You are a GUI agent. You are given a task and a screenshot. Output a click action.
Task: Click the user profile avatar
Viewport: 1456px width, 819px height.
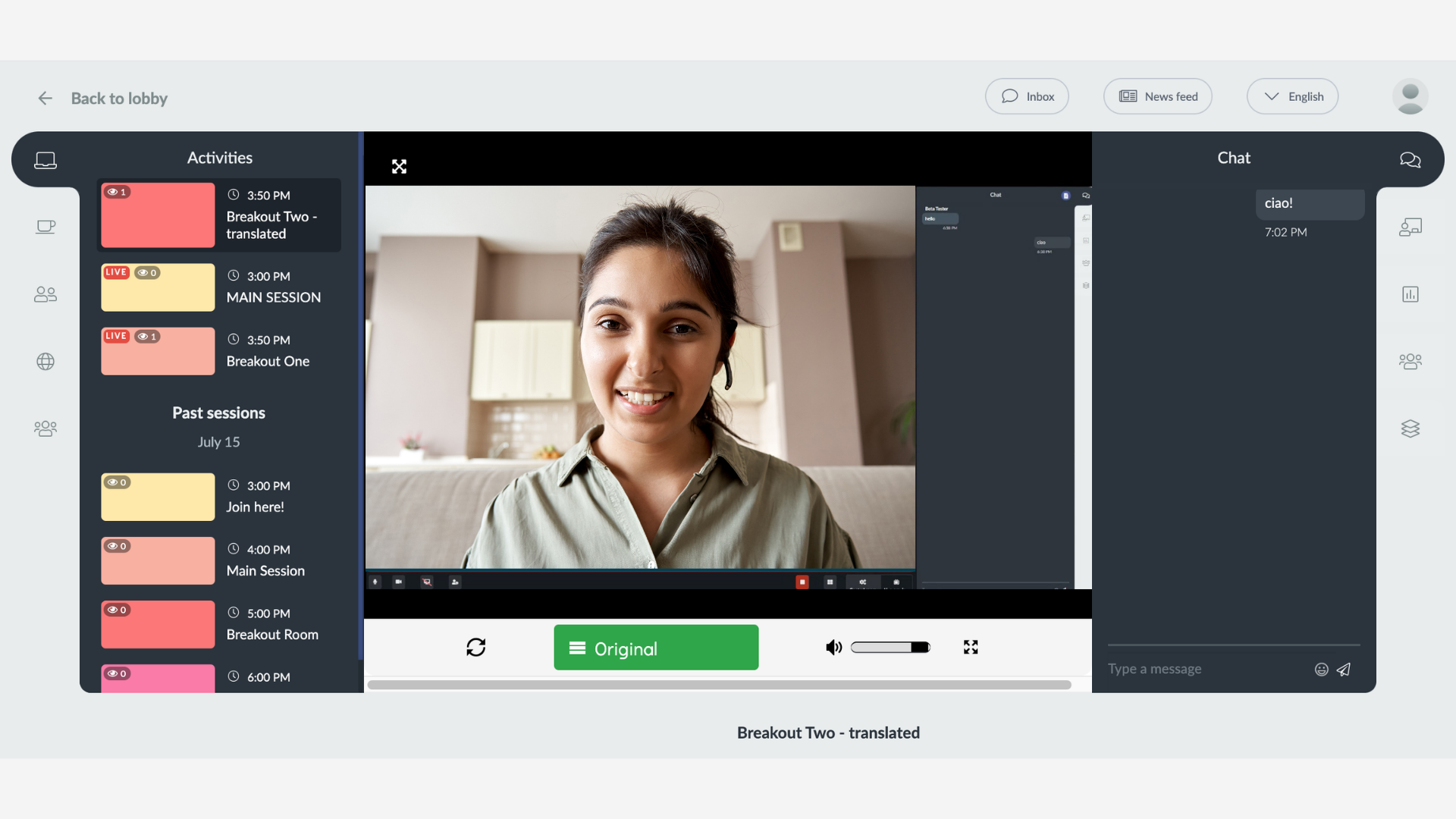tap(1410, 97)
